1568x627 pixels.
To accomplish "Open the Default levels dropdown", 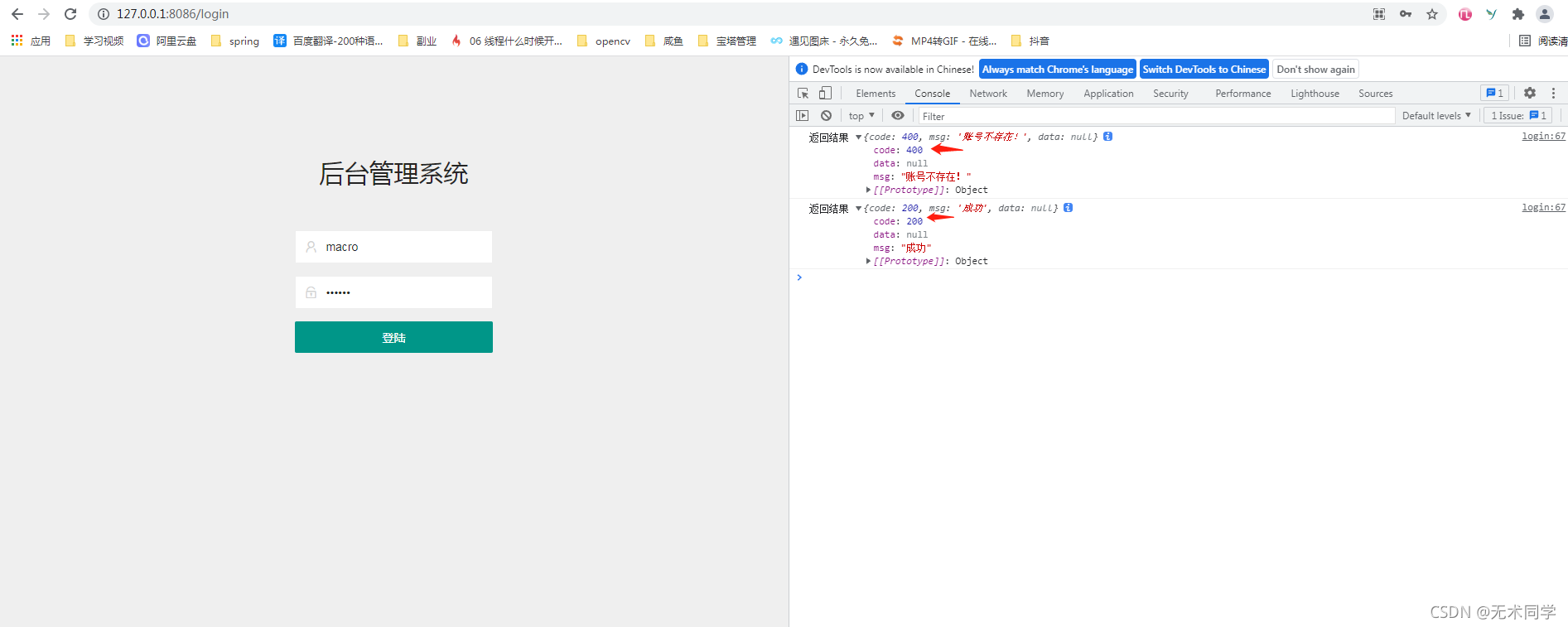I will click(1436, 116).
